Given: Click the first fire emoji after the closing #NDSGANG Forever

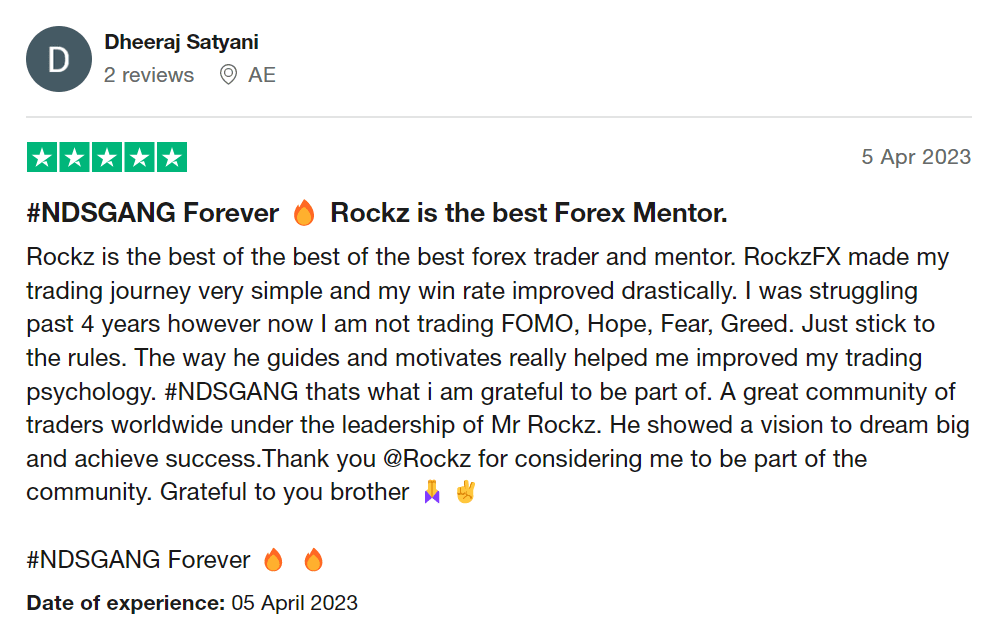Looking at the screenshot, I should pos(273,560).
